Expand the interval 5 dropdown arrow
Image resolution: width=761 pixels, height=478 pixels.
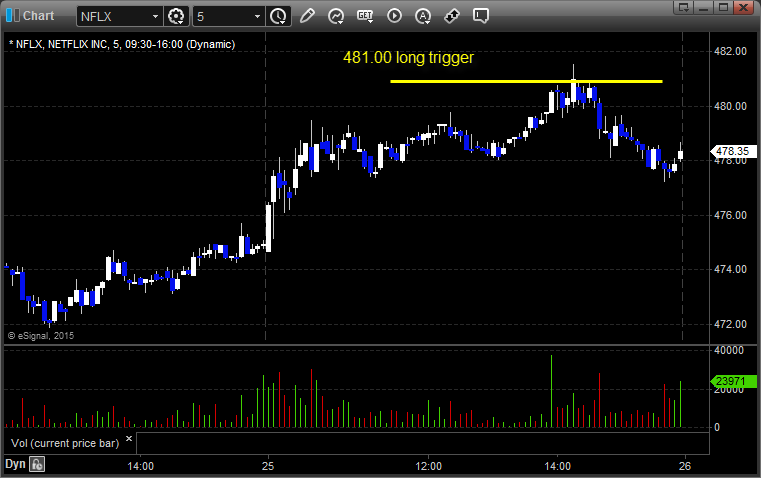258,16
